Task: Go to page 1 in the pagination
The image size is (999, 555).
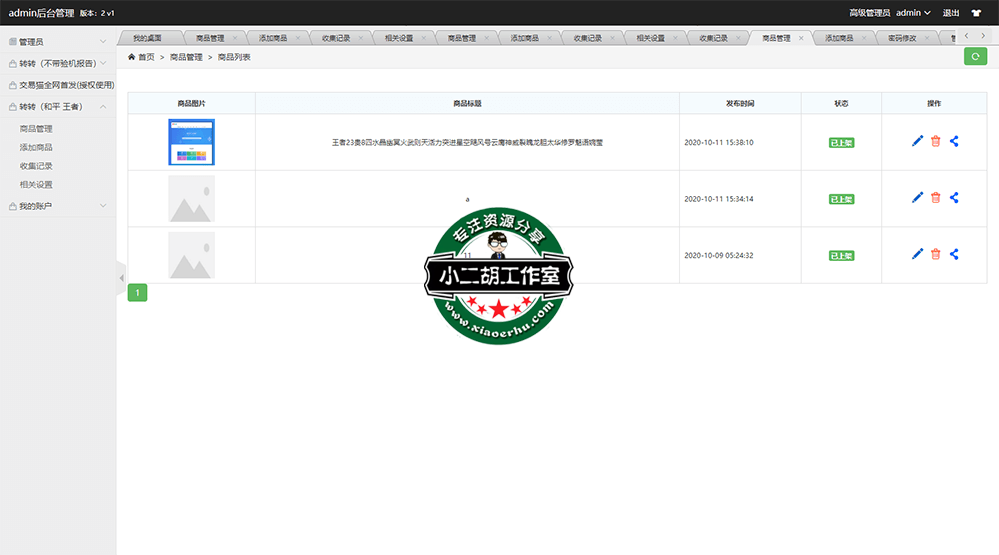Action: [x=137, y=292]
